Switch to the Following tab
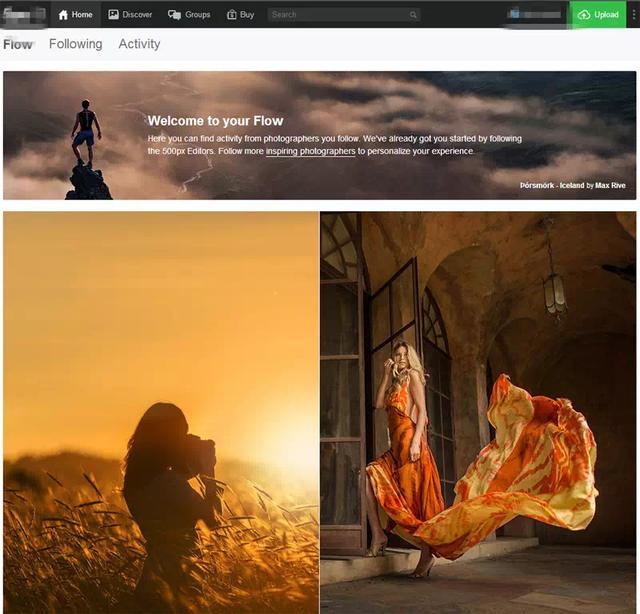This screenshot has height=614, width=640. point(75,44)
